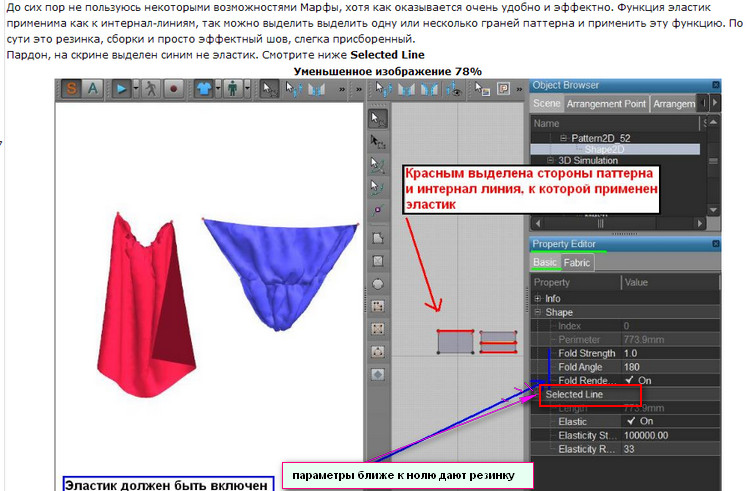Toggle the Fold Rendering On checkbox
The width and height of the screenshot is (750, 491).
(x=631, y=381)
